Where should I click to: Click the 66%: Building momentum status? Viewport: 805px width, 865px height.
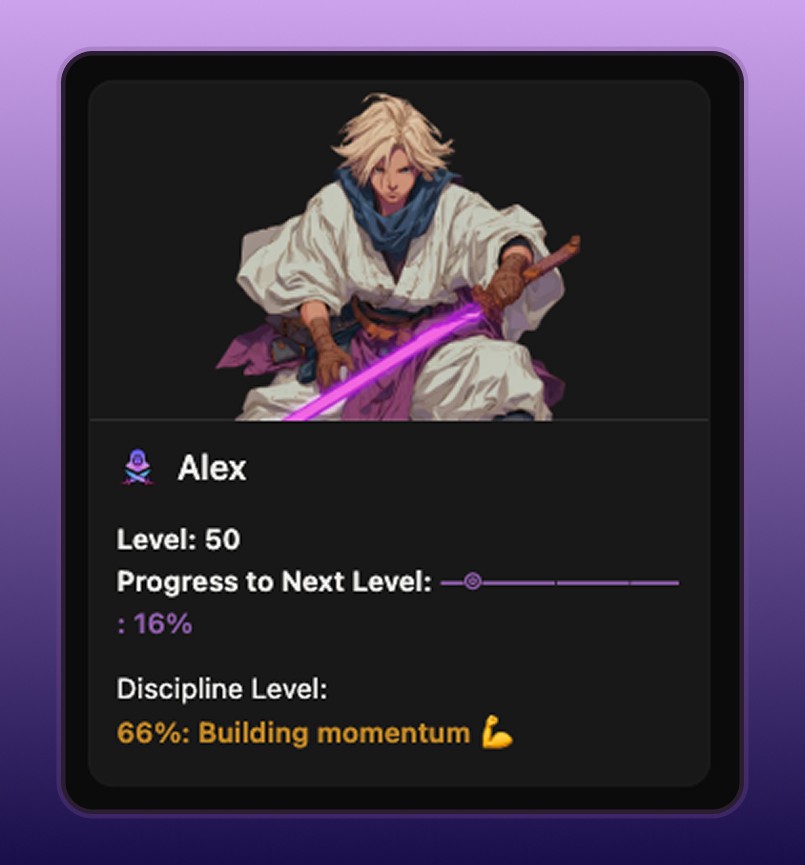click(x=293, y=733)
